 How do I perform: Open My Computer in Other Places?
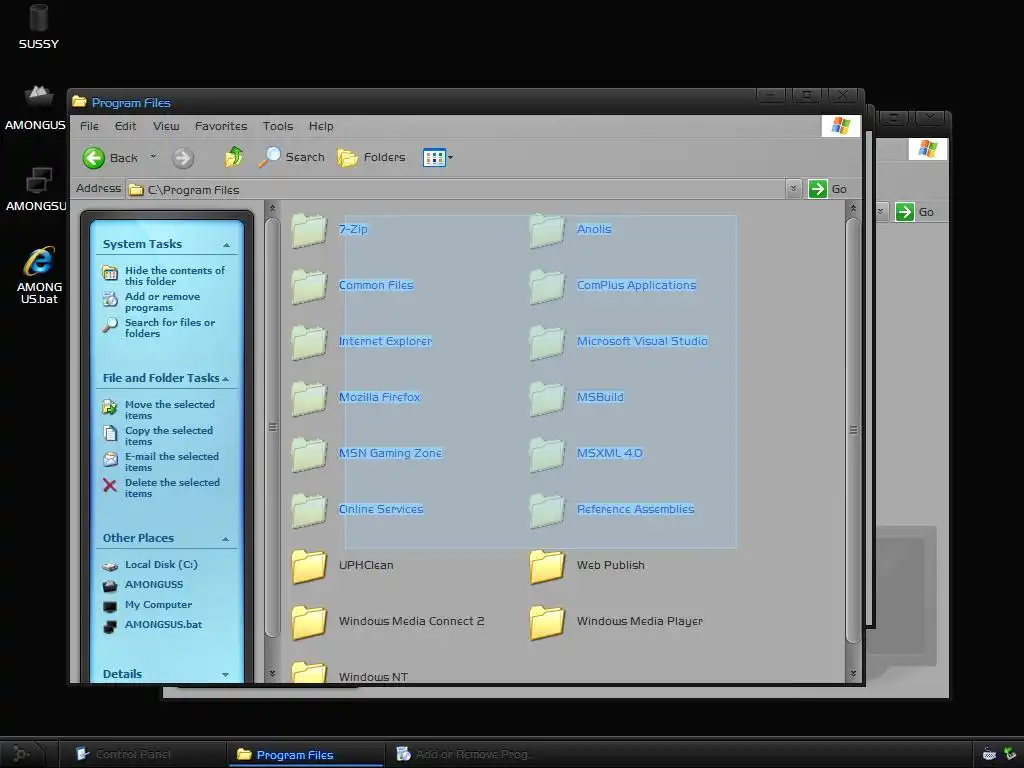point(158,605)
